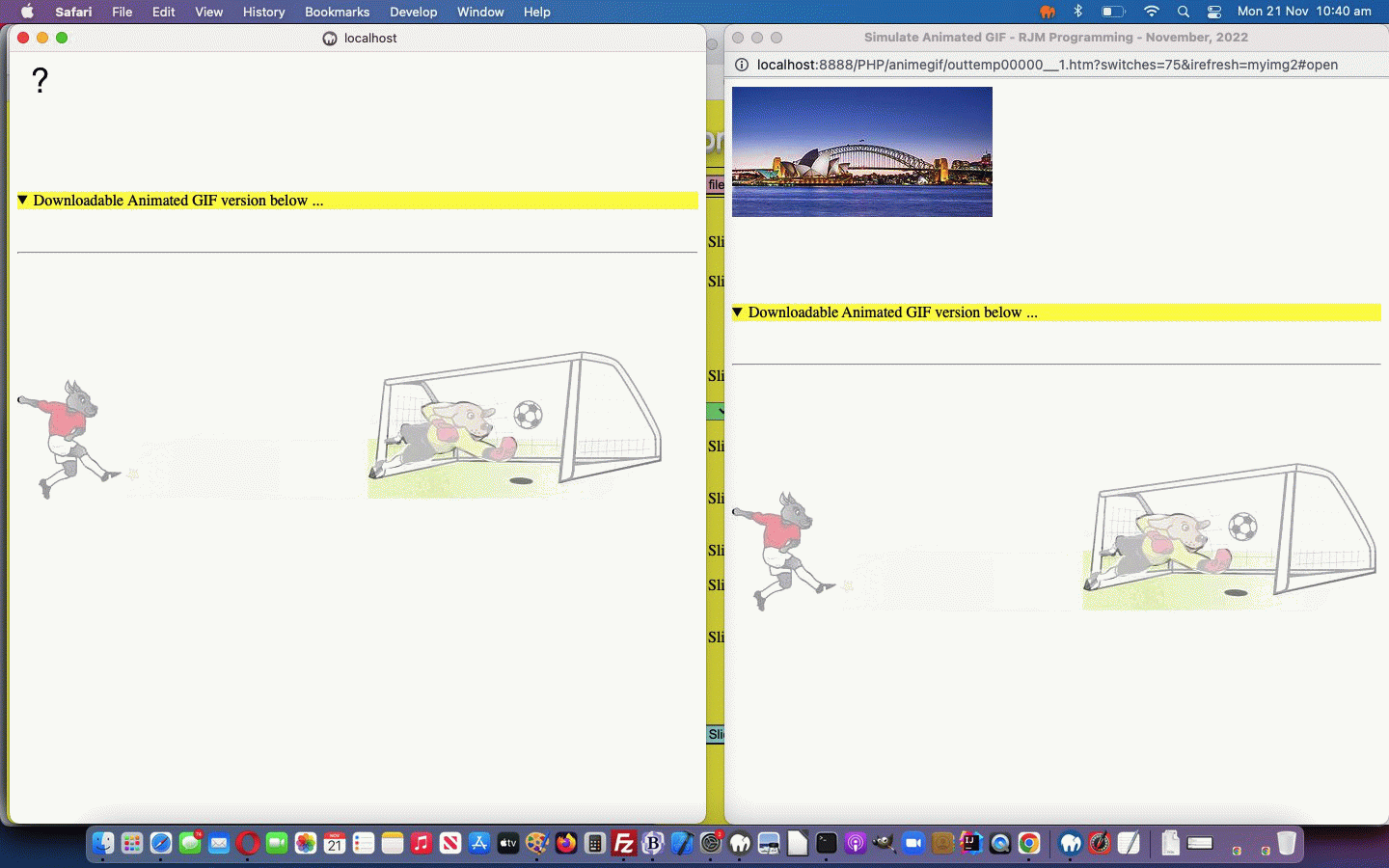Open Control Center in the menu bar
1389x868 pixels.
point(1214,12)
